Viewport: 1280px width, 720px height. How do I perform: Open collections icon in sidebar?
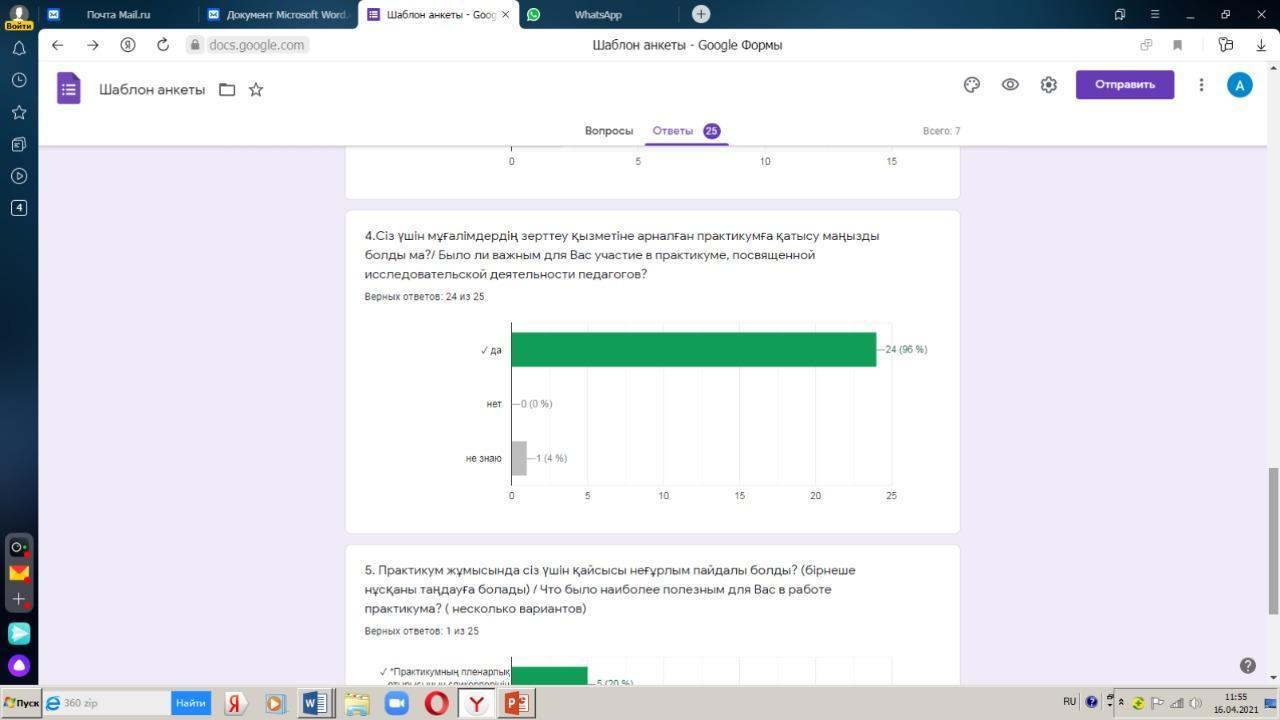coord(19,144)
